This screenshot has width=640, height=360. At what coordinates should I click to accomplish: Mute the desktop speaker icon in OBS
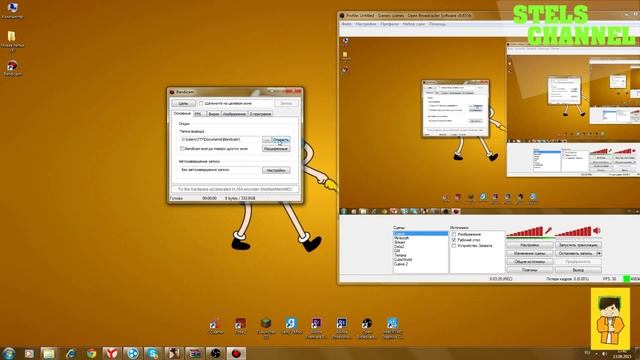coord(597,231)
